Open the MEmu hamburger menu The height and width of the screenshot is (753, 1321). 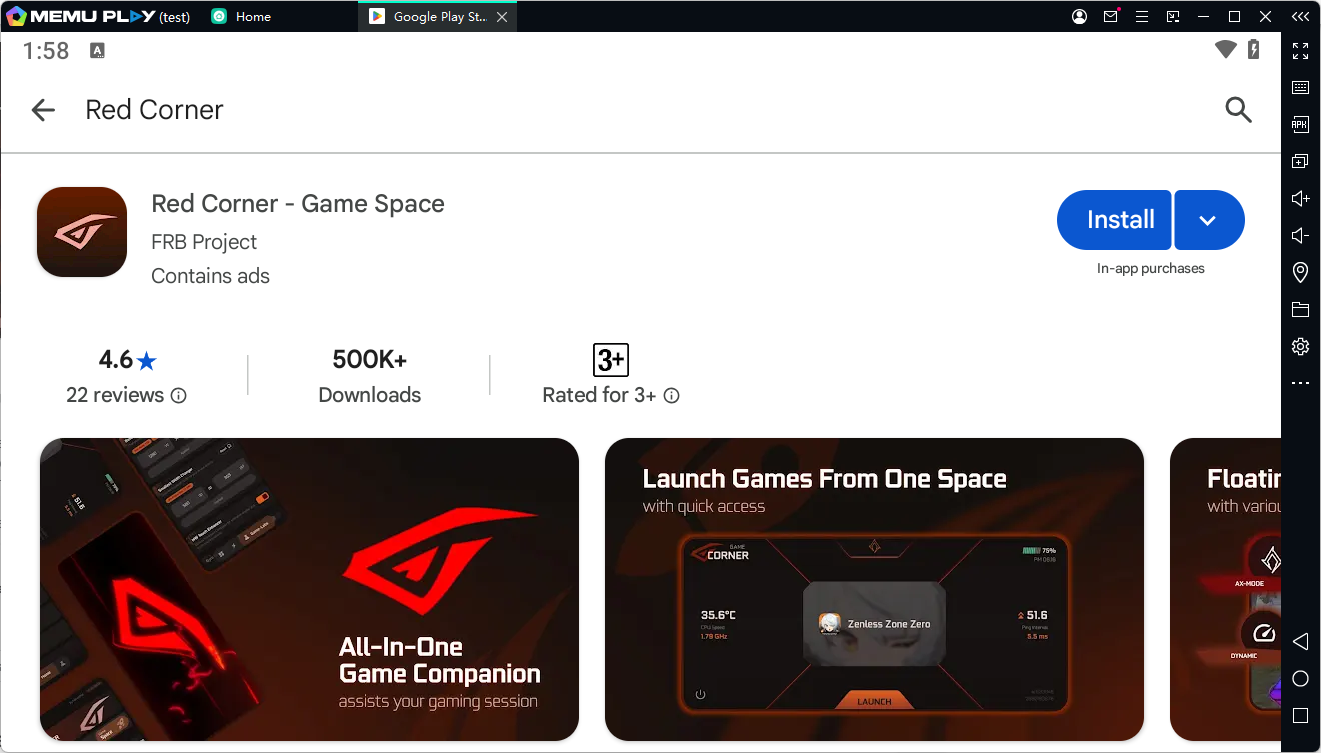pyautogui.click(x=1142, y=17)
